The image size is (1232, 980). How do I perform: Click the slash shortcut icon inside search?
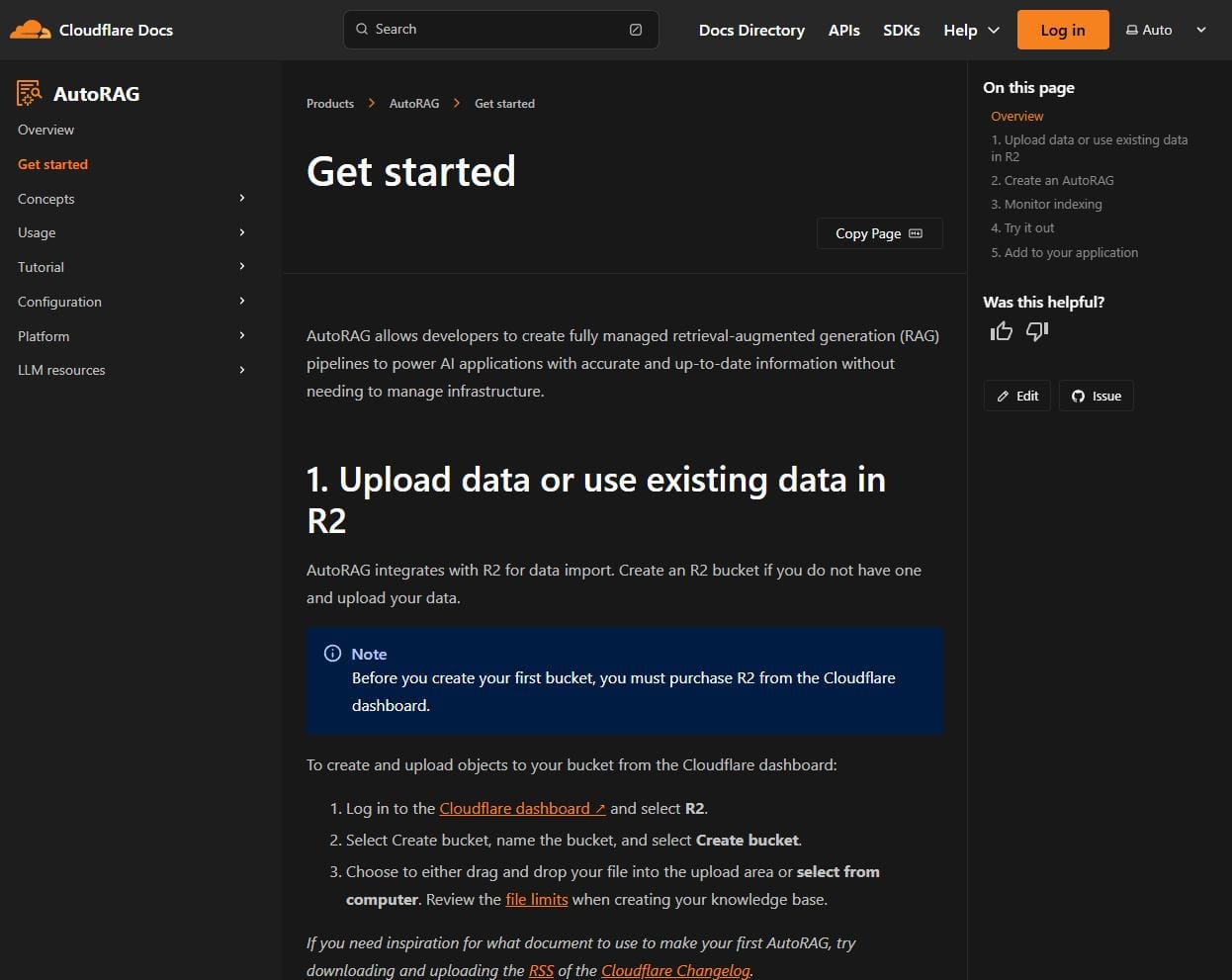coord(635,29)
